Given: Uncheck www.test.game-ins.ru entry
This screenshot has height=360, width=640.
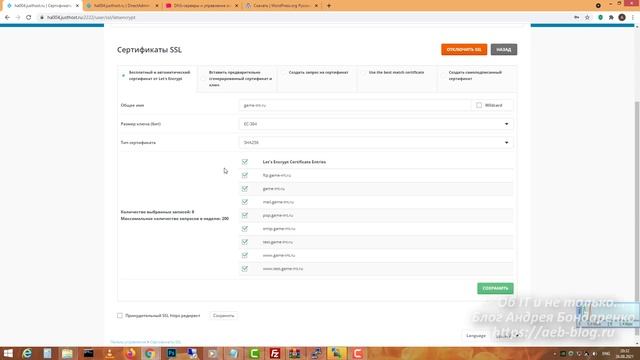Looking at the screenshot, I should pyautogui.click(x=244, y=269).
